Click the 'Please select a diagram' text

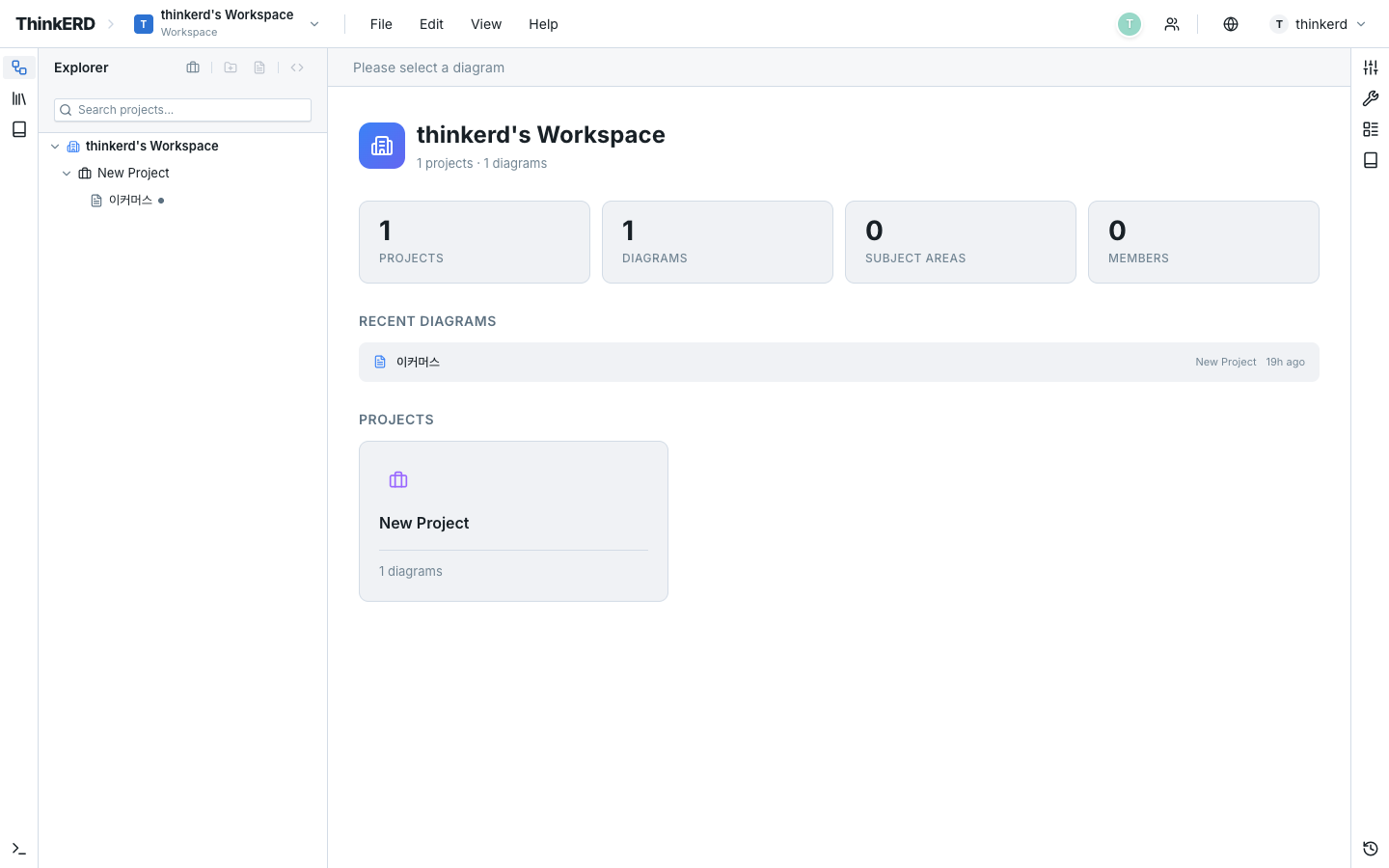428,68
